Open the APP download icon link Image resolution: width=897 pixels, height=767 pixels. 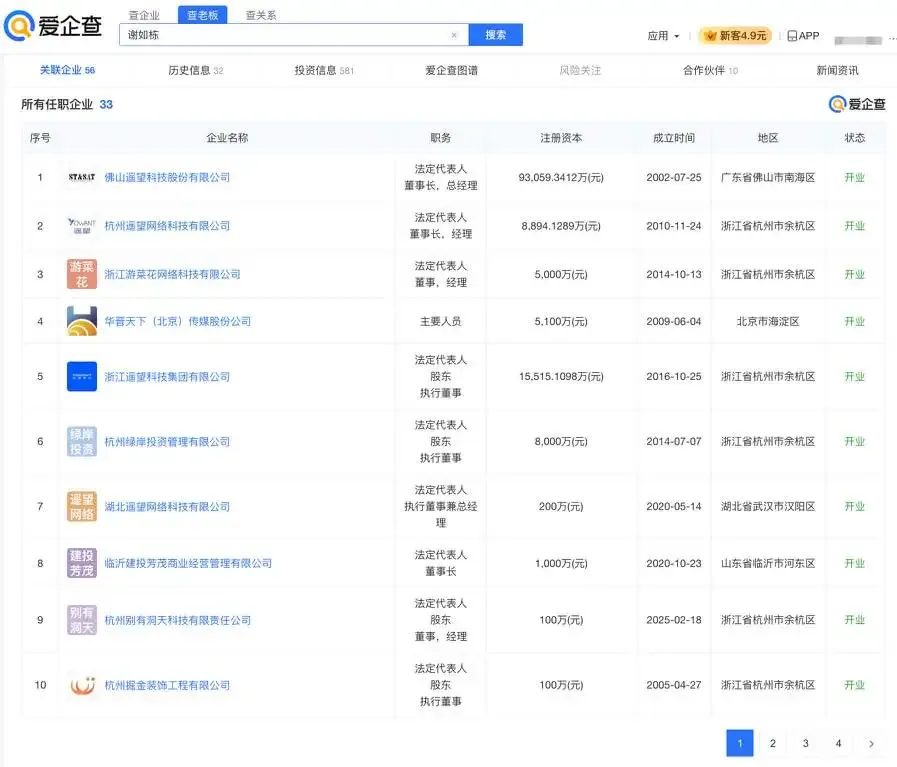pos(803,36)
